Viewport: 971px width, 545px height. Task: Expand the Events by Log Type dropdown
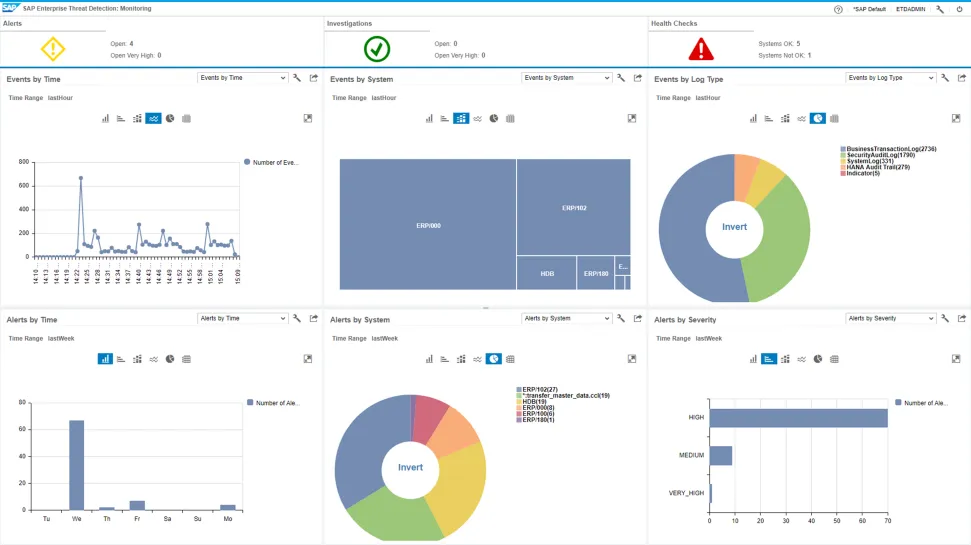tap(890, 78)
